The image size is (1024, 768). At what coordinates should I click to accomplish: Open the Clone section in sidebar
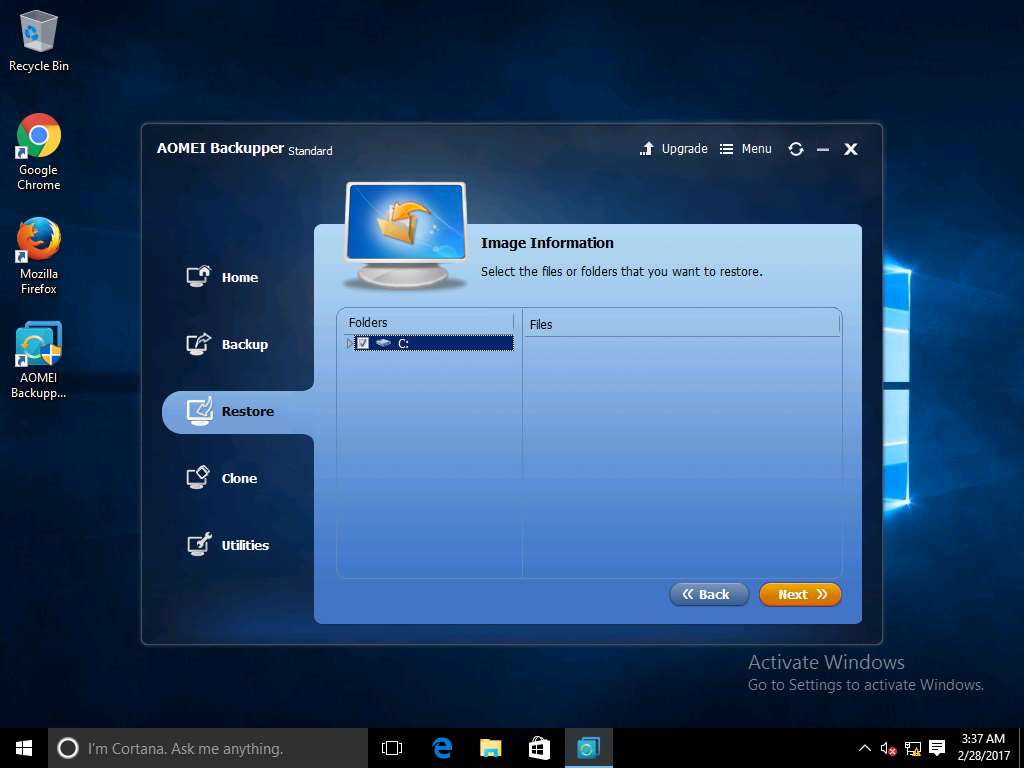coord(221,478)
